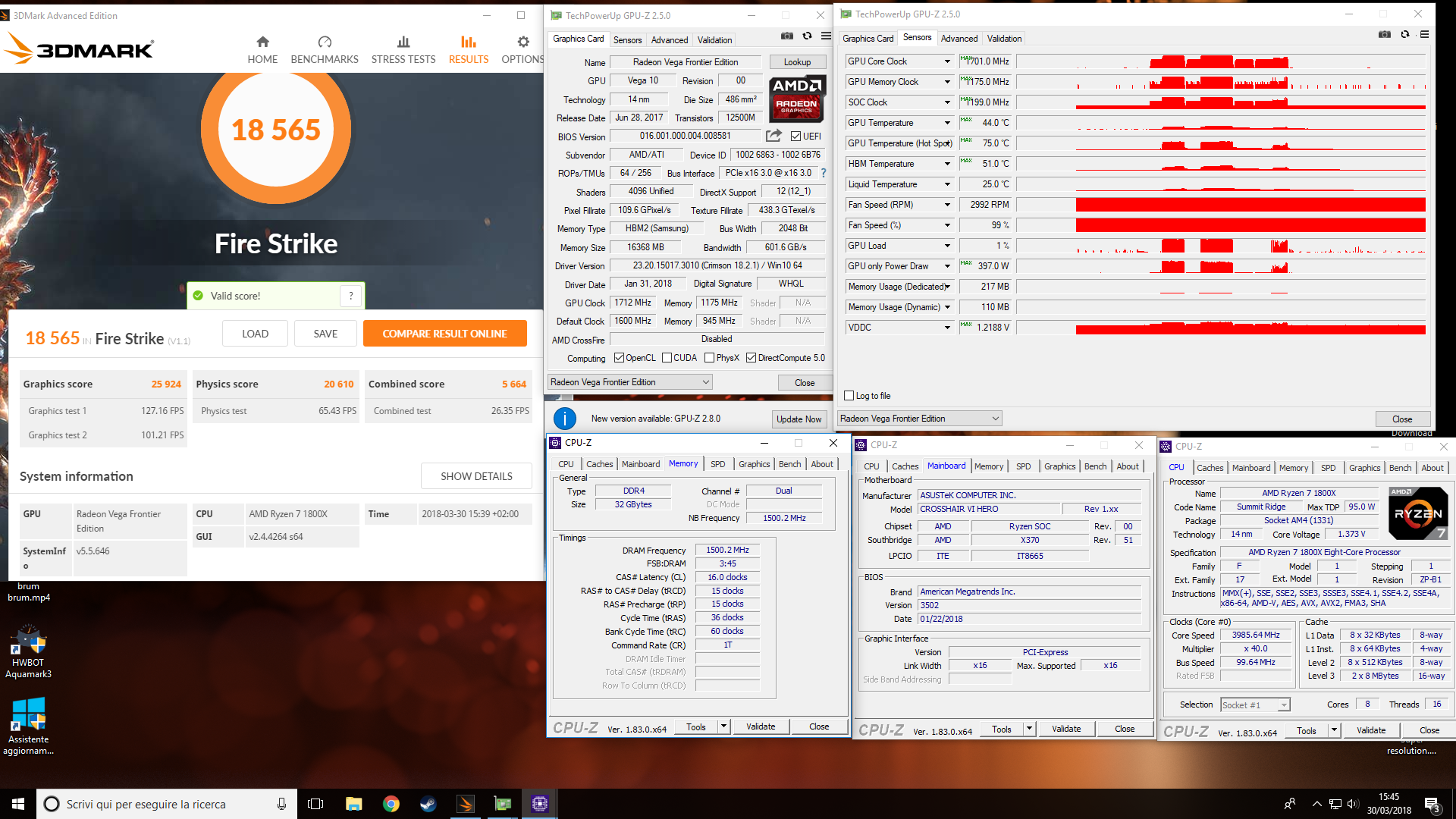Switch to Advanced tab in GPU-Z Sensors window
Screen dimensions: 1456x819
(x=959, y=39)
